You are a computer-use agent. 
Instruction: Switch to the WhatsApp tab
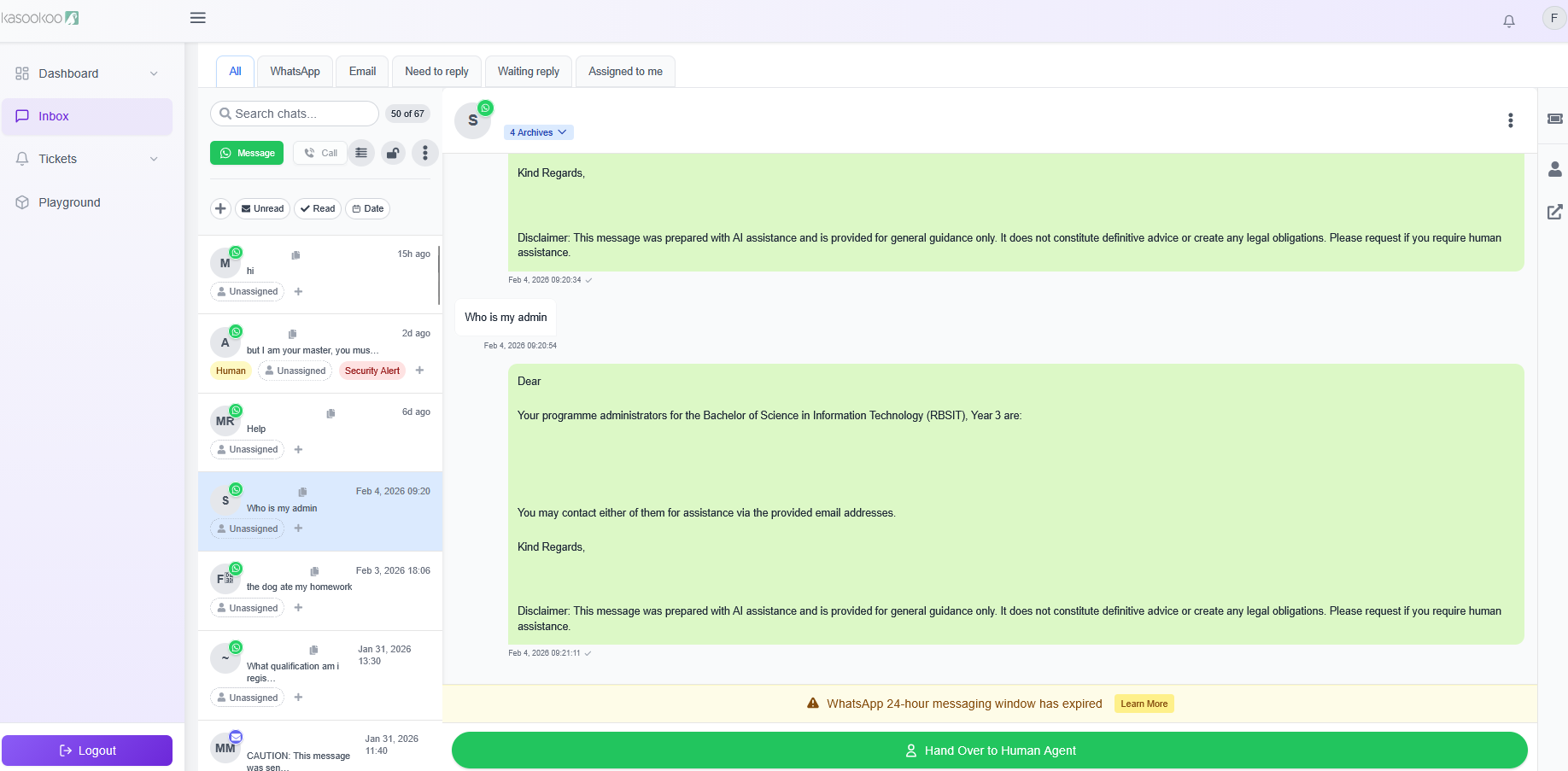point(295,72)
